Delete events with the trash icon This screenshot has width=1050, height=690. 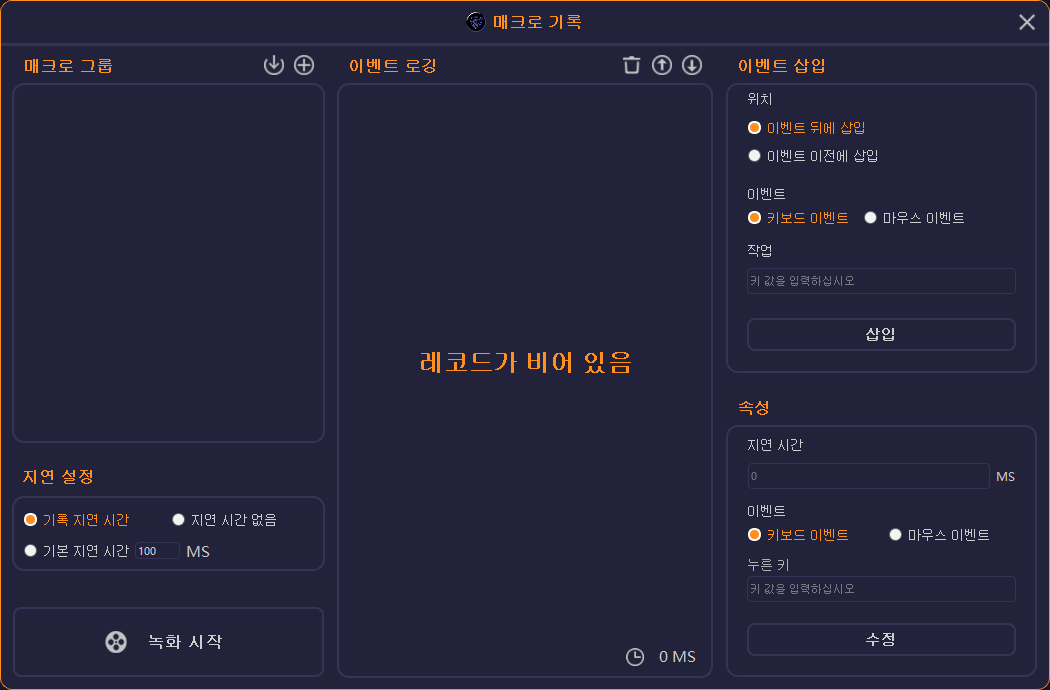point(631,65)
